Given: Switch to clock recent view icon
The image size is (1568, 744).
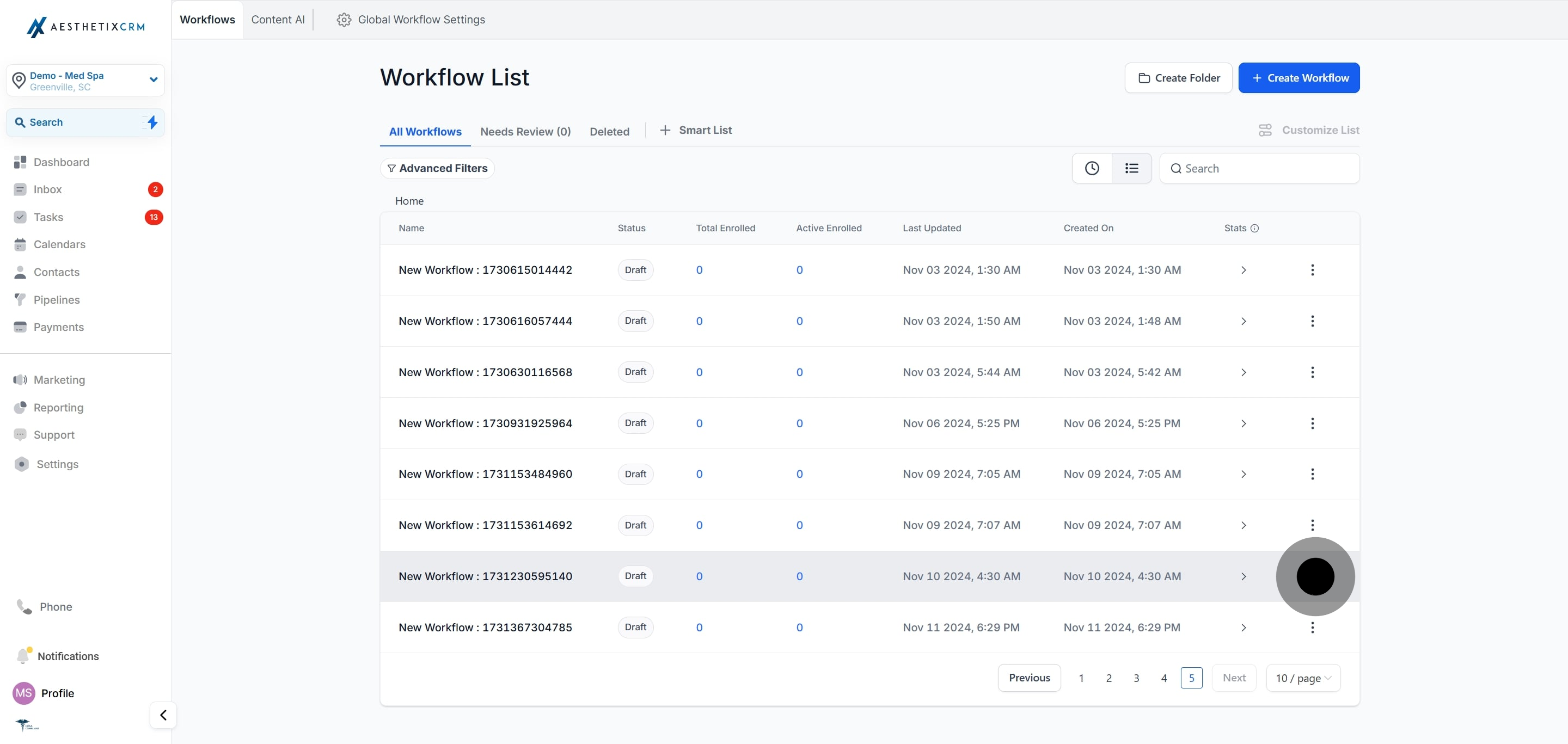Looking at the screenshot, I should (x=1092, y=168).
